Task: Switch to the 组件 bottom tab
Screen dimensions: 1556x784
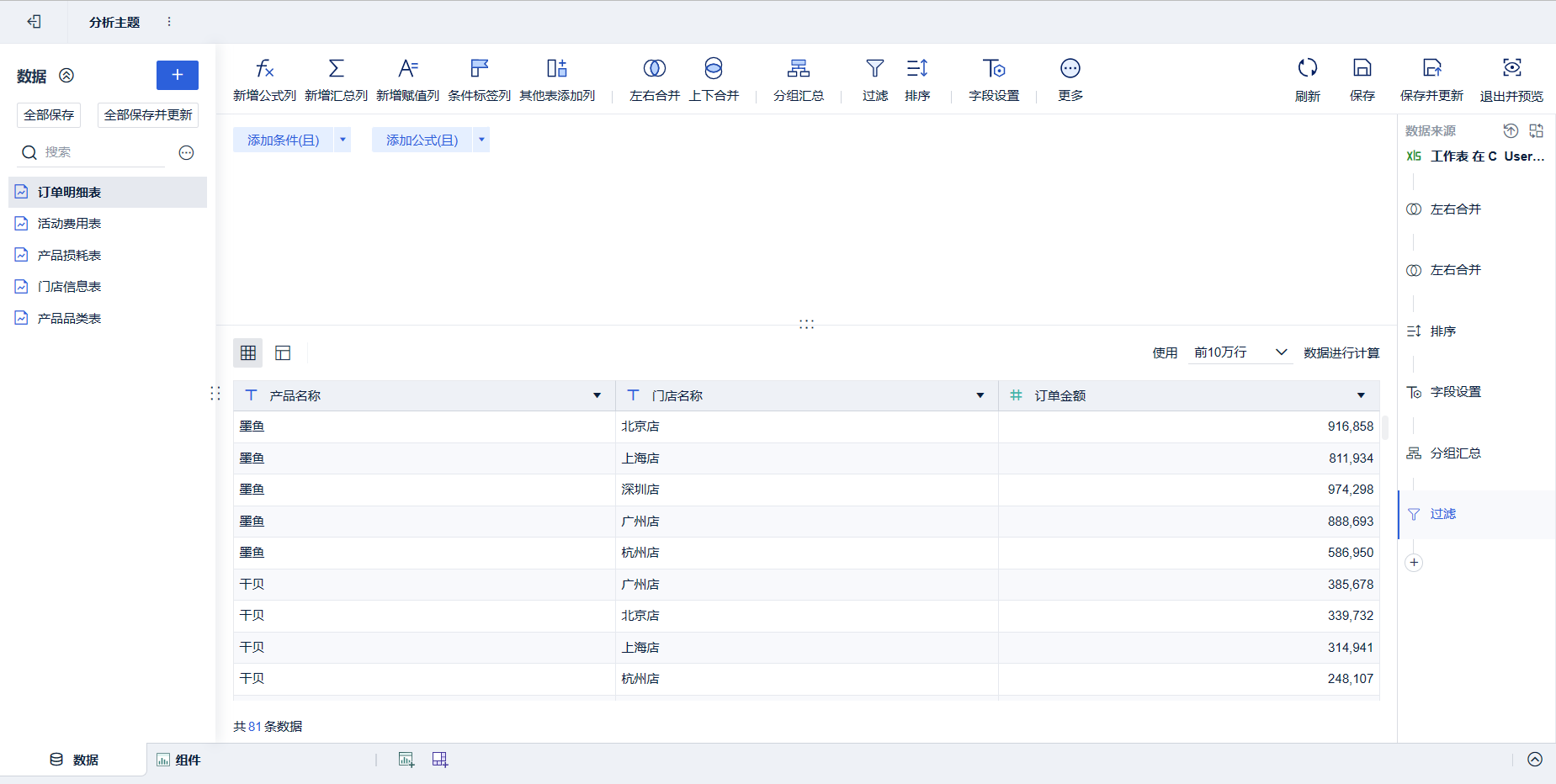Action: coord(178,760)
